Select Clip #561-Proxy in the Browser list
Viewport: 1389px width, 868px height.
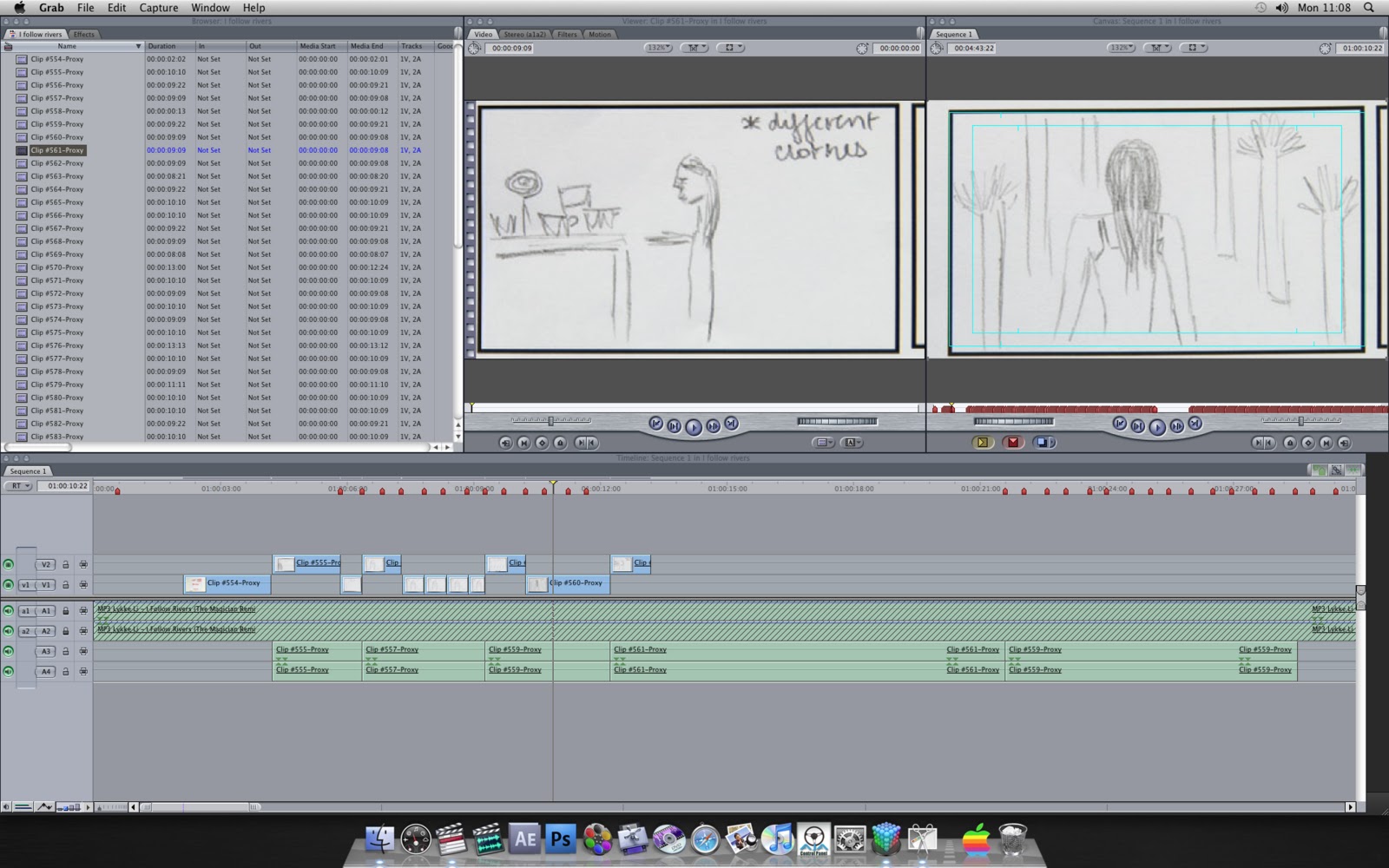click(57, 149)
